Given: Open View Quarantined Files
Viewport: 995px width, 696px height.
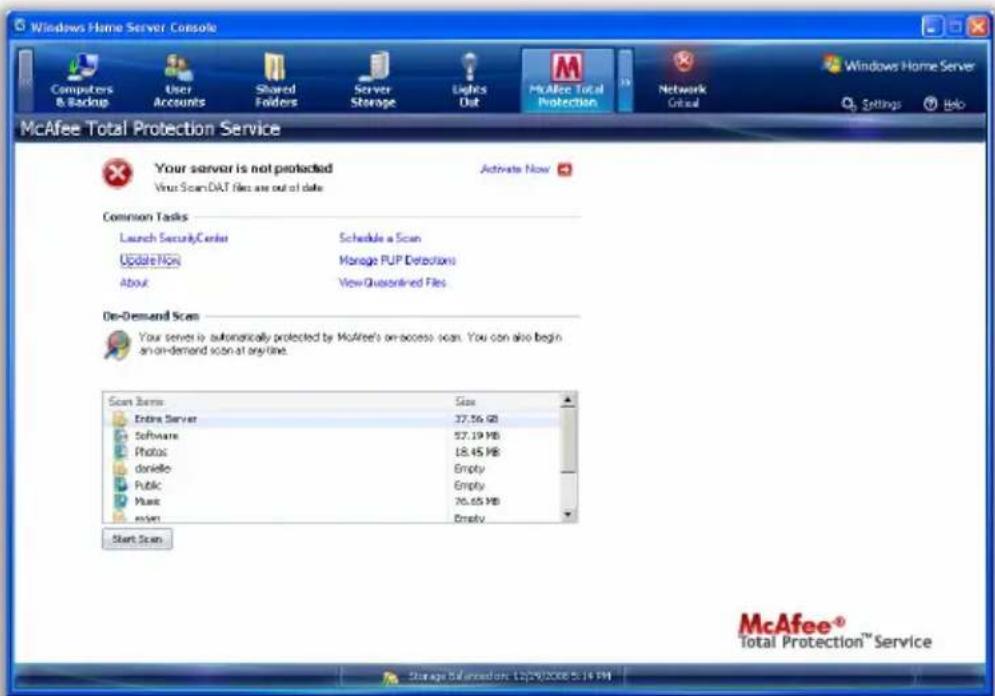Looking at the screenshot, I should click(392, 282).
